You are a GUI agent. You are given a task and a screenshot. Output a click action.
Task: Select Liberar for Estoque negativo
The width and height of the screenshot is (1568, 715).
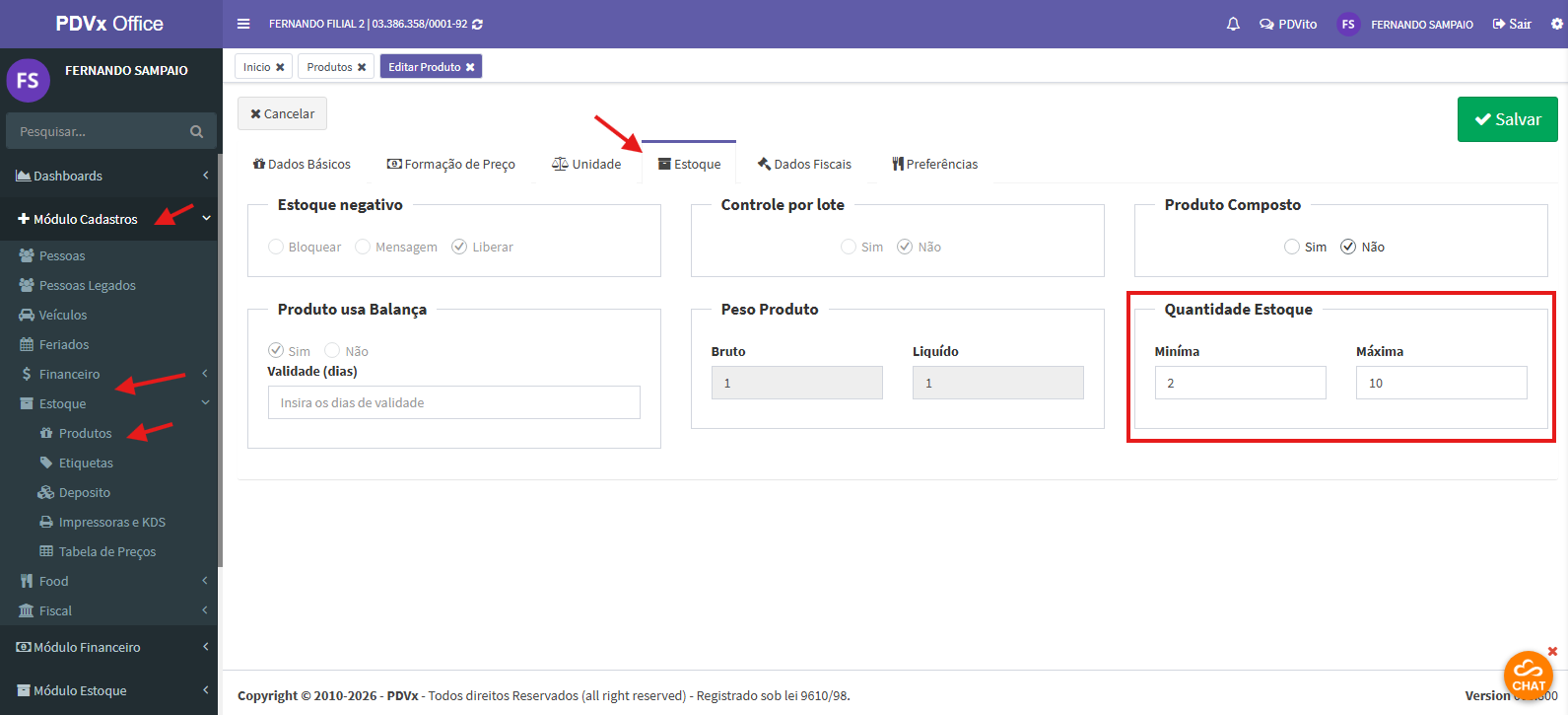point(459,247)
